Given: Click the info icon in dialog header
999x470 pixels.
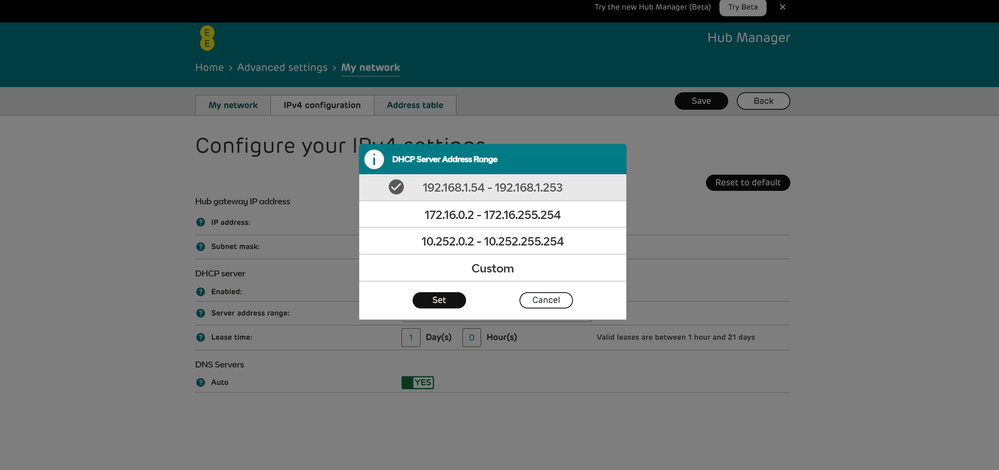Looking at the screenshot, I should [374, 159].
